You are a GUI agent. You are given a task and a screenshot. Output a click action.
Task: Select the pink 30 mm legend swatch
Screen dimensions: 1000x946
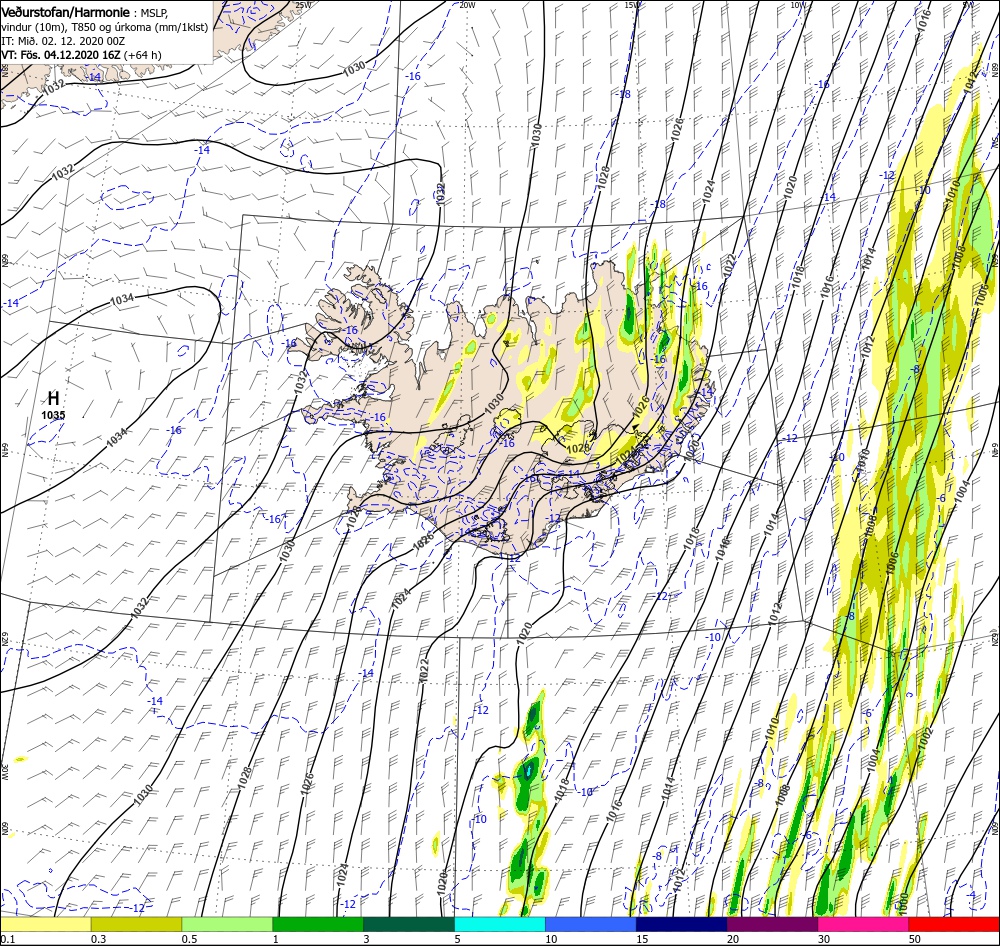[x=864, y=924]
